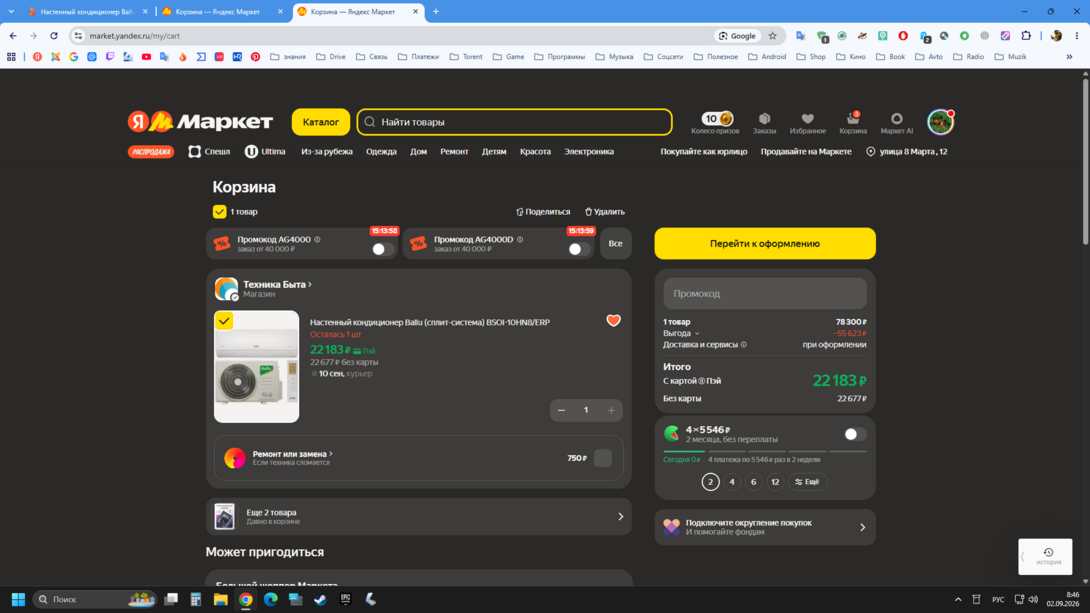Click browser back arrow
Viewport: 1090px width, 613px height.
pyautogui.click(x=13, y=35)
